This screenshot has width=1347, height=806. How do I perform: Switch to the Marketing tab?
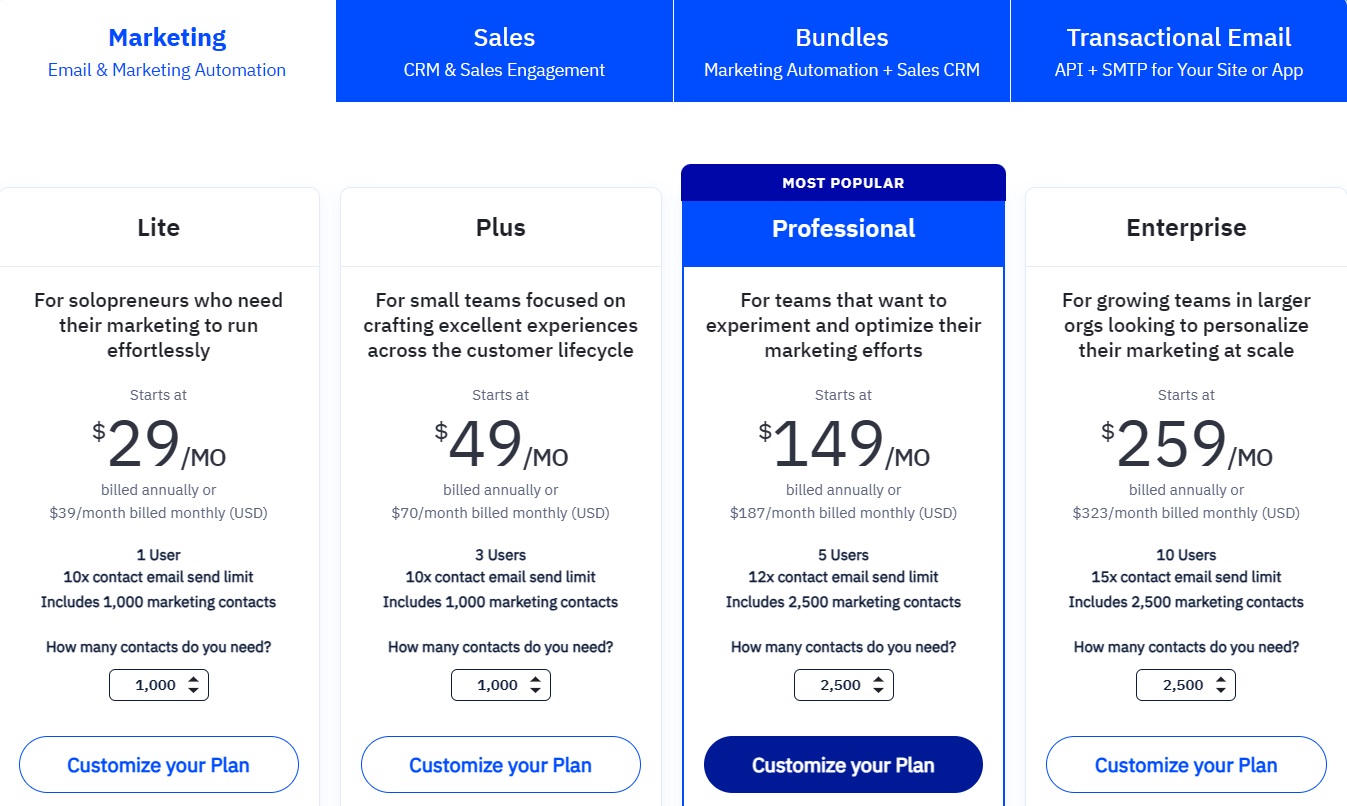(x=167, y=51)
